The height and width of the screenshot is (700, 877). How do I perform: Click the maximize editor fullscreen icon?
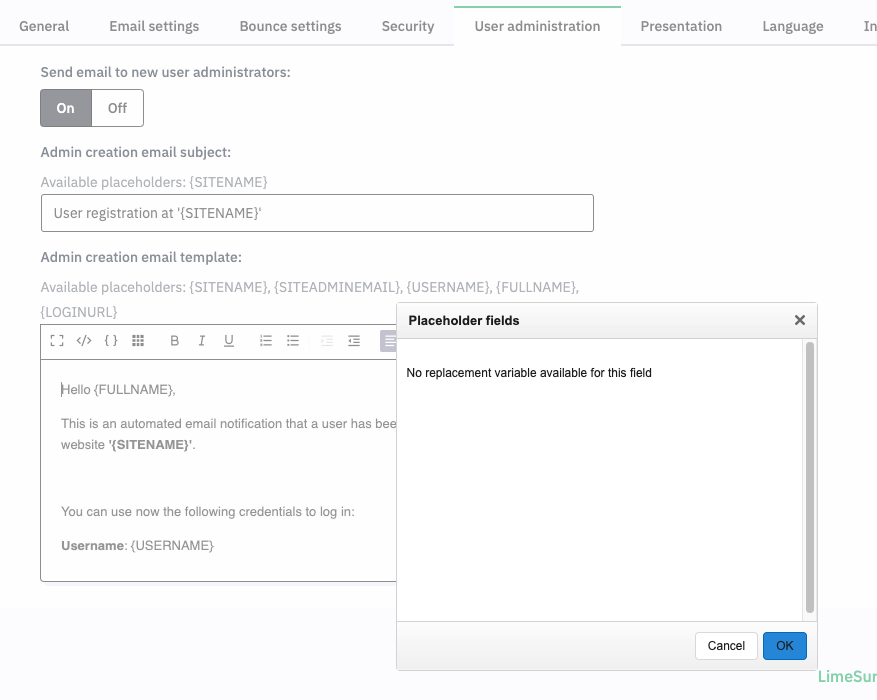[57, 341]
